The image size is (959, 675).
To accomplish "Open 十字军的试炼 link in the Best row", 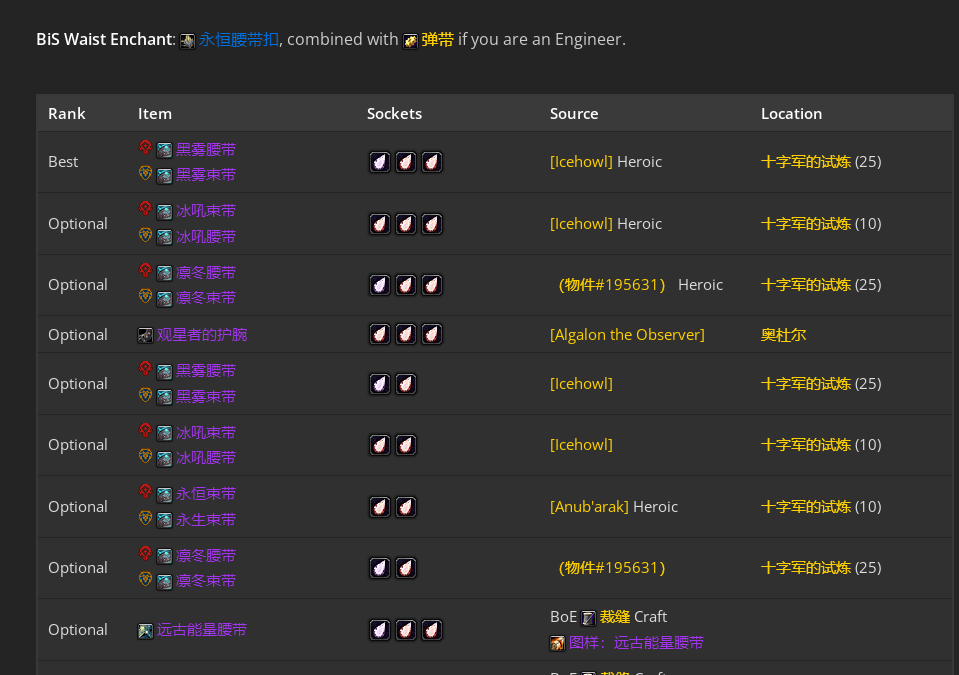I will pyautogui.click(x=806, y=162).
